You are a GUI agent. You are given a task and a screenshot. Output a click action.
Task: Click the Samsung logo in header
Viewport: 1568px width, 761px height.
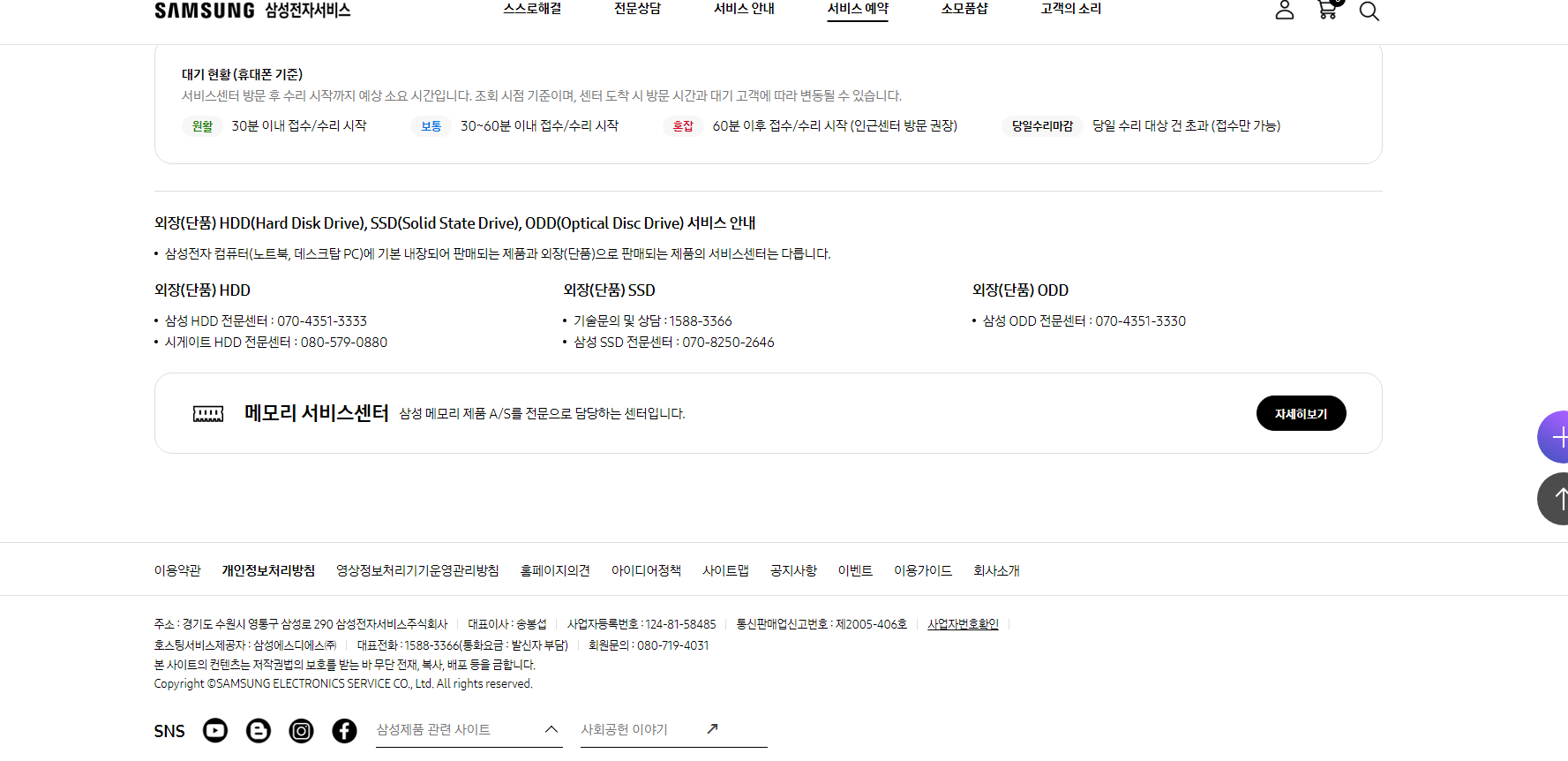205,11
